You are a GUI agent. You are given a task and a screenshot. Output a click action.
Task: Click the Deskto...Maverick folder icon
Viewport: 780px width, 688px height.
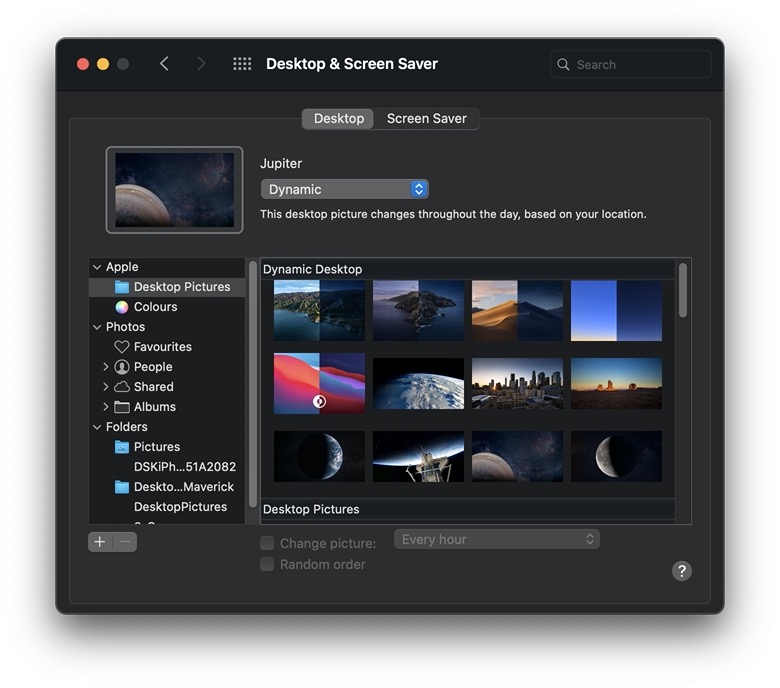pos(122,487)
